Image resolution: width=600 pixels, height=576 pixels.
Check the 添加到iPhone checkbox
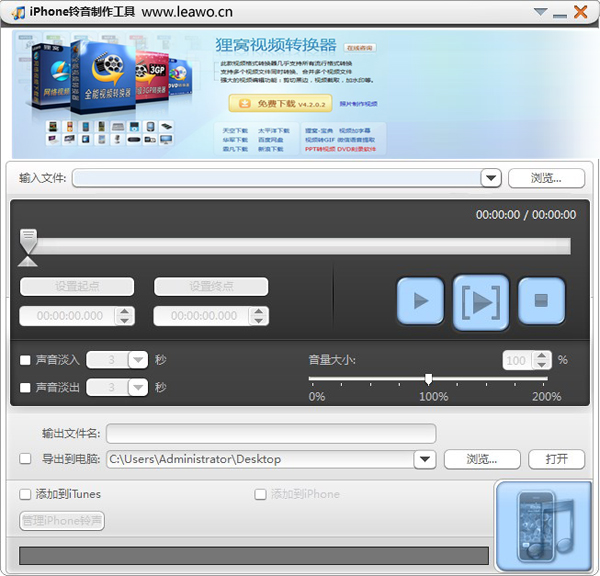[260, 494]
